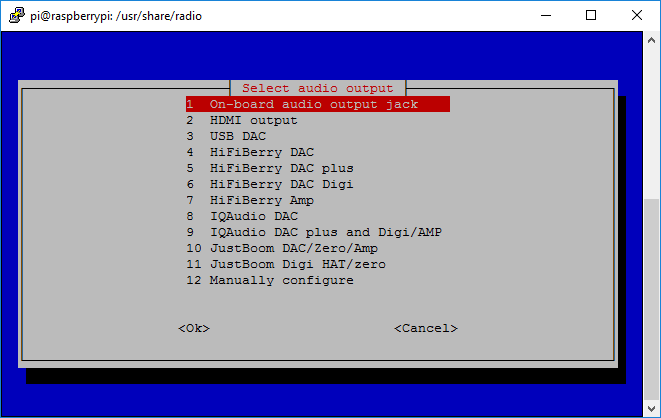Pick HiFiBerry DAC option
The width and height of the screenshot is (661, 418).
click(x=261, y=152)
